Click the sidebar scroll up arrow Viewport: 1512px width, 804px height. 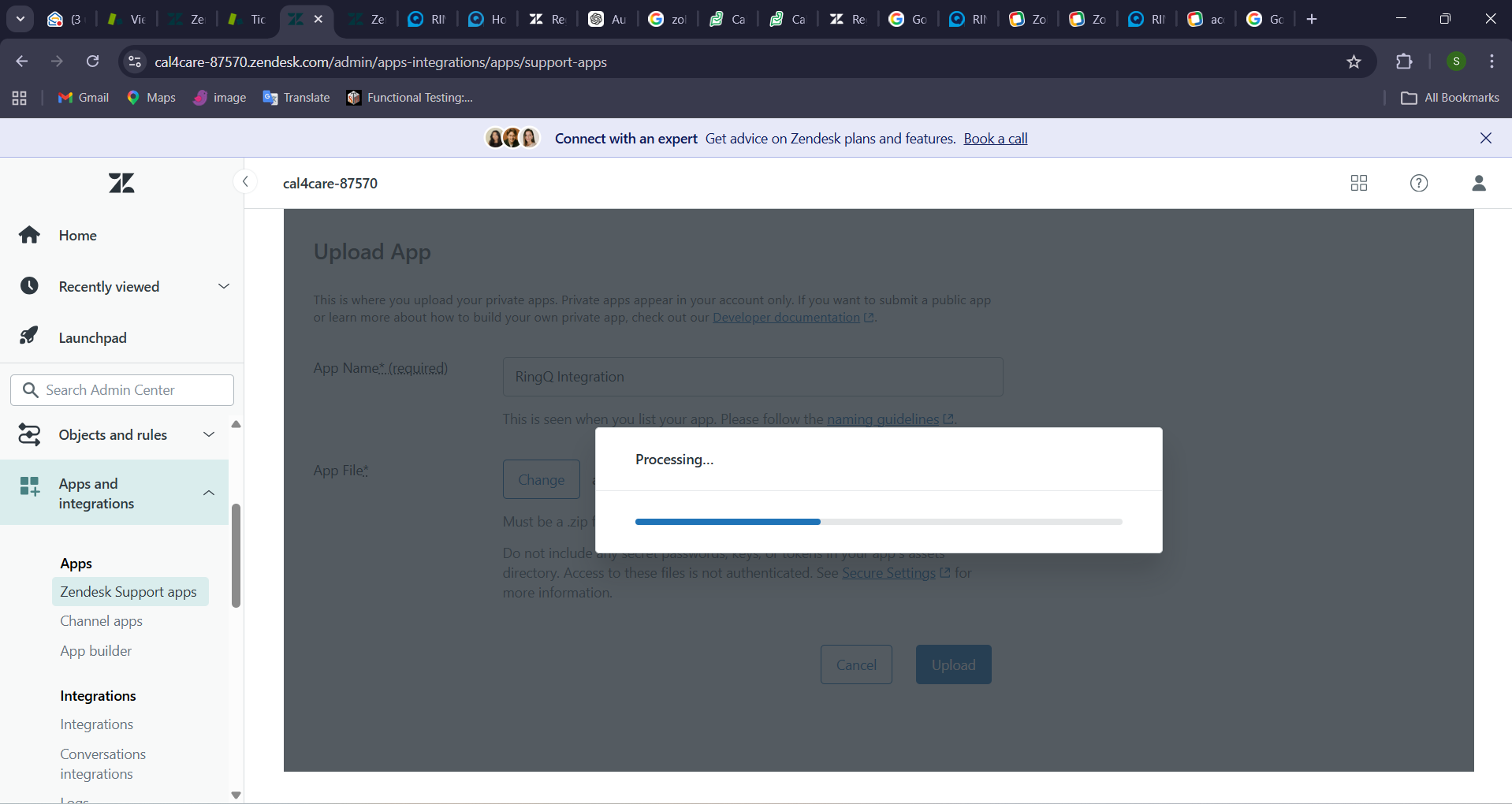tap(236, 424)
